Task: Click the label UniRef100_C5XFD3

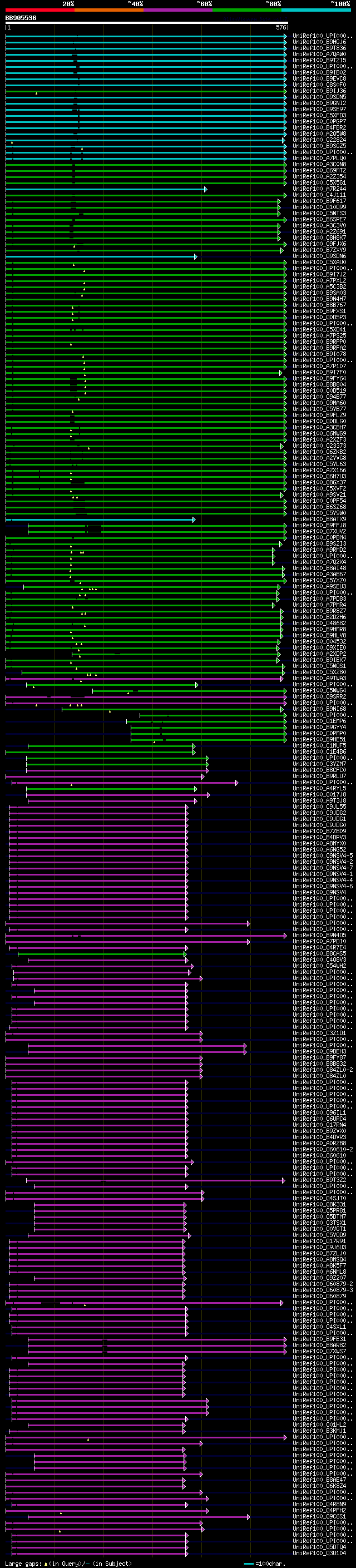Action: click(x=319, y=116)
